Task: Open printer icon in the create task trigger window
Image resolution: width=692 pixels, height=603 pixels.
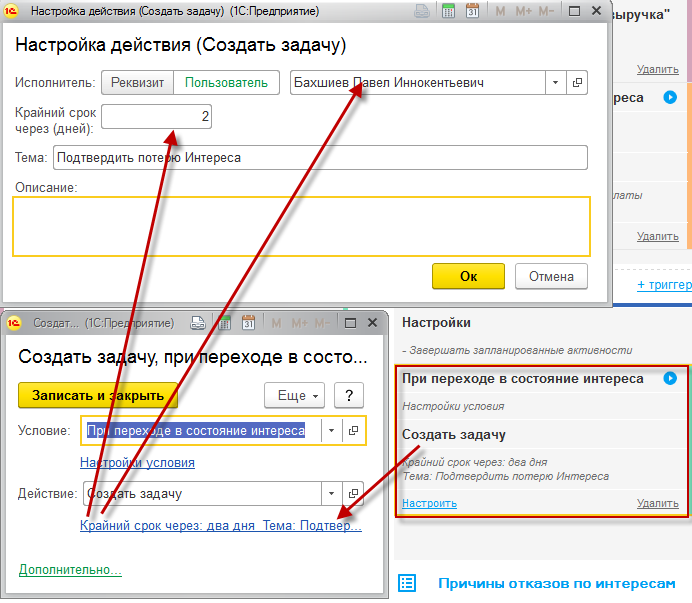Action: [x=198, y=323]
